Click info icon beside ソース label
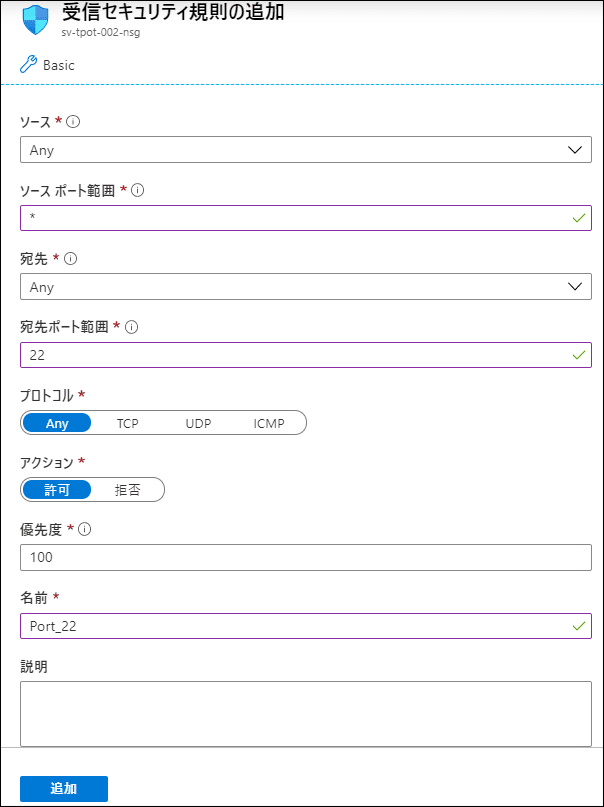This screenshot has width=604, height=807. click(73, 121)
